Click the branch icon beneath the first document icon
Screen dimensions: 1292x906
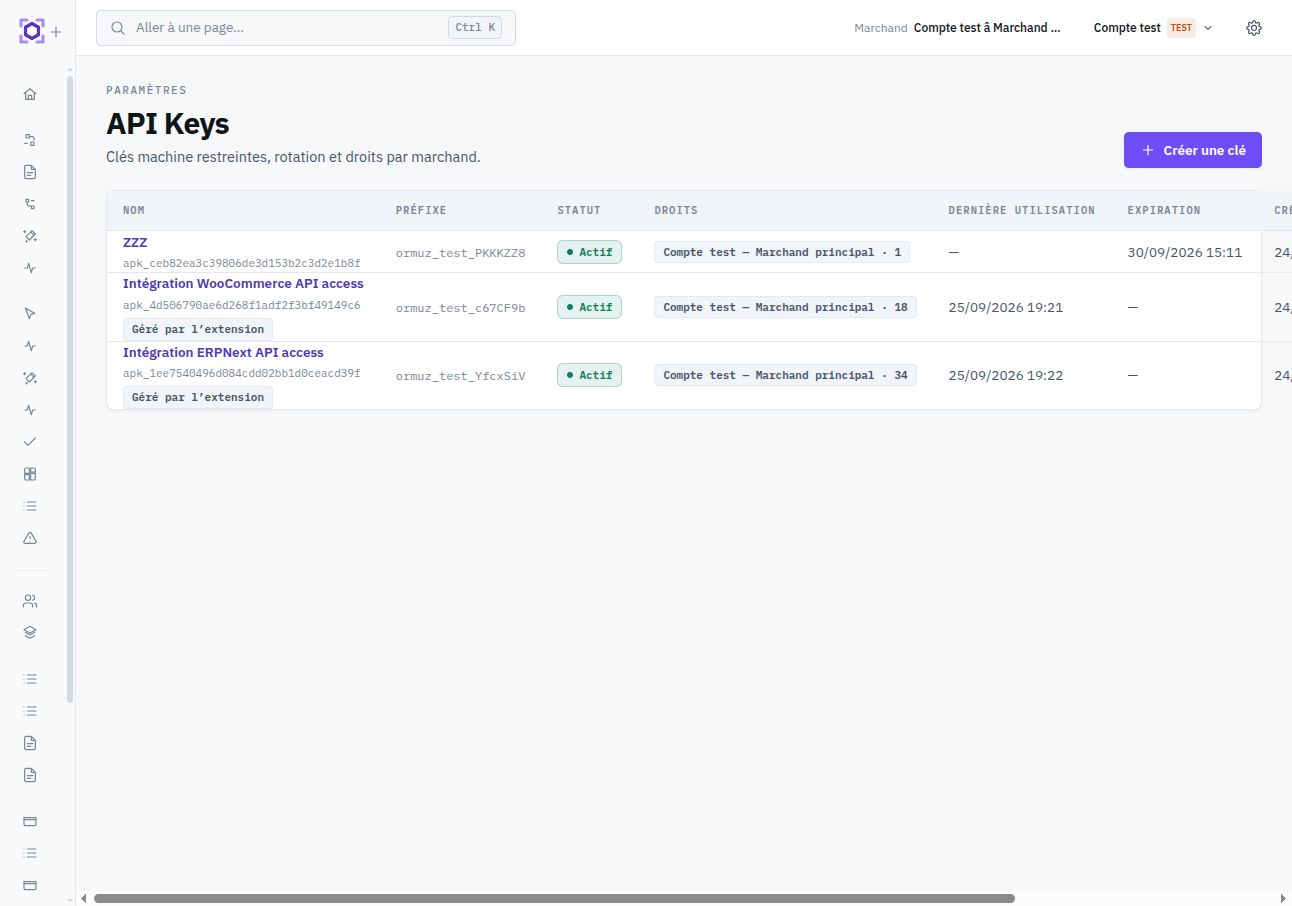click(30, 204)
